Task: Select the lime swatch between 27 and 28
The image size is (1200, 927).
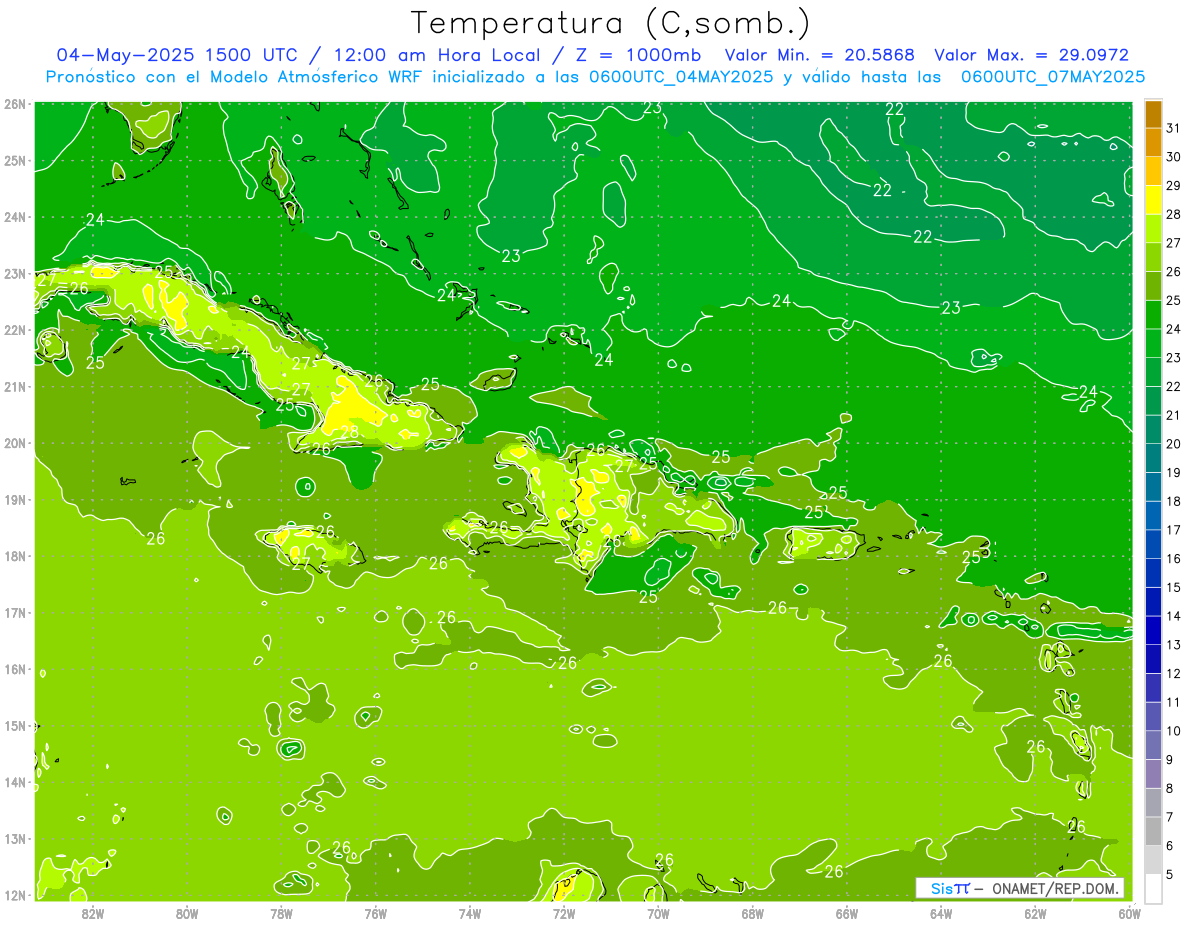Action: 1153,229
